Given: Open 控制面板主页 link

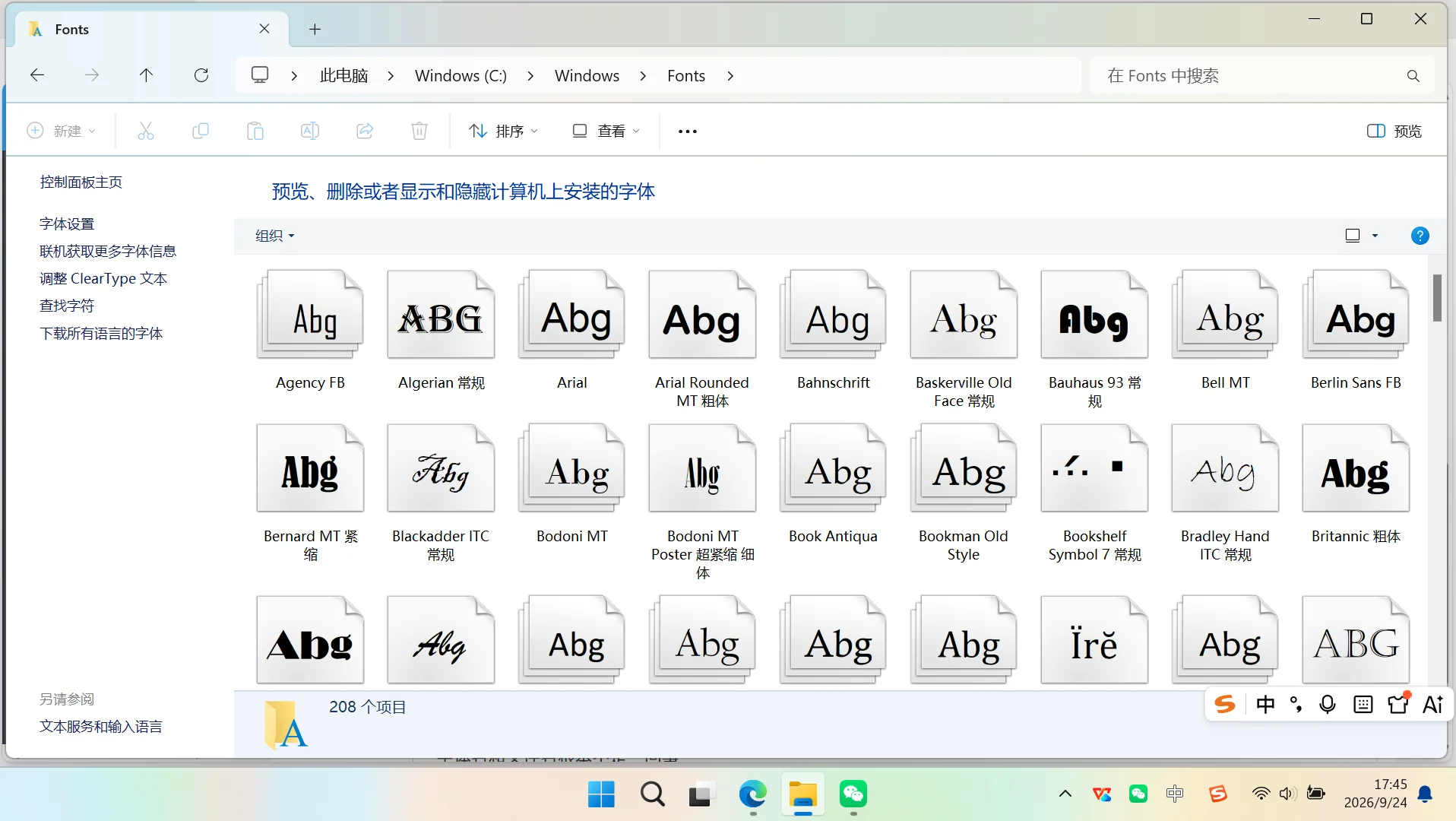Looking at the screenshot, I should [81, 182].
